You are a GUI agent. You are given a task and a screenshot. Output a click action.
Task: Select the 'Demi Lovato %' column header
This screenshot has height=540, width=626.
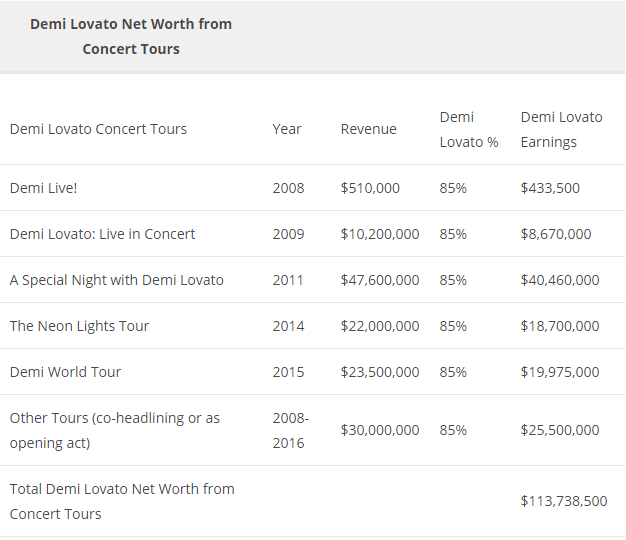pos(468,129)
